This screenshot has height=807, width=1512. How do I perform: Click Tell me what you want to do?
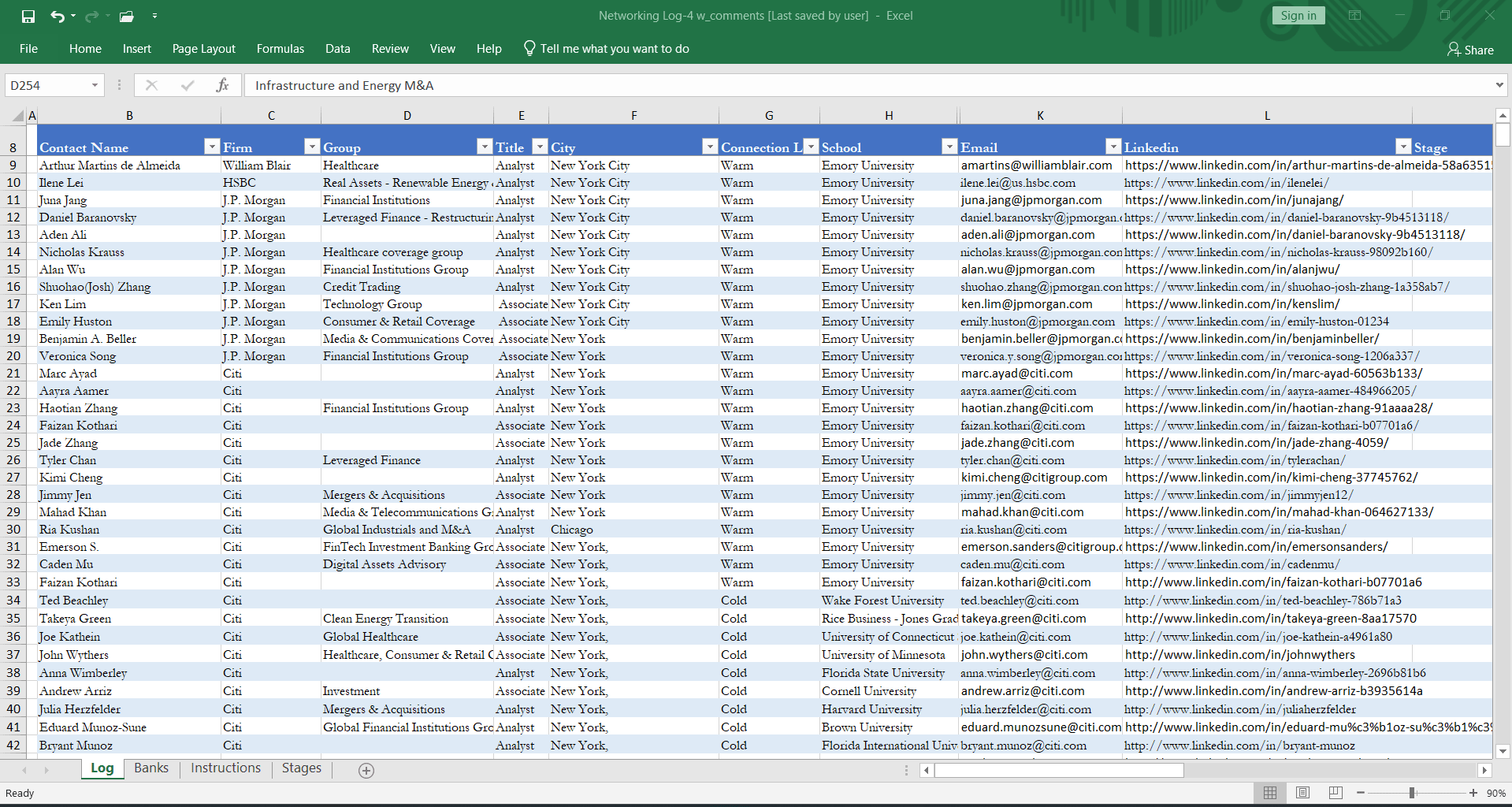(615, 49)
